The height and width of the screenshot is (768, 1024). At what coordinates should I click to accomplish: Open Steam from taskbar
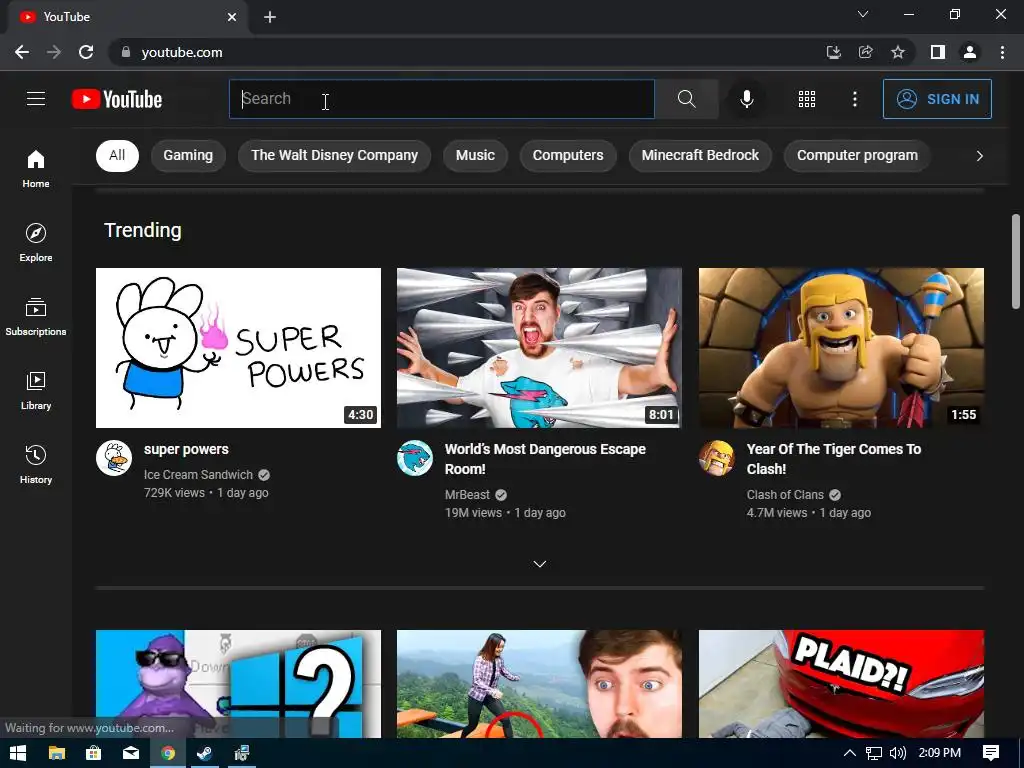pyautogui.click(x=204, y=753)
